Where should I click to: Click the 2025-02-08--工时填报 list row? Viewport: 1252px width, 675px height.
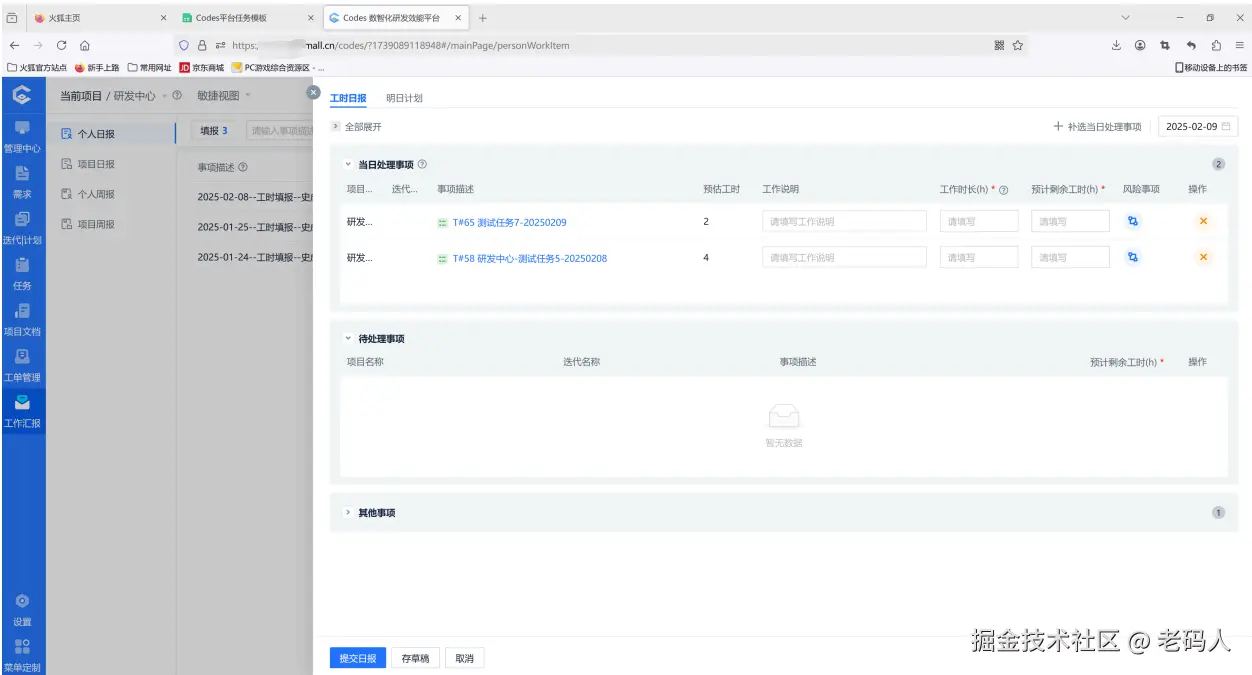point(253,197)
